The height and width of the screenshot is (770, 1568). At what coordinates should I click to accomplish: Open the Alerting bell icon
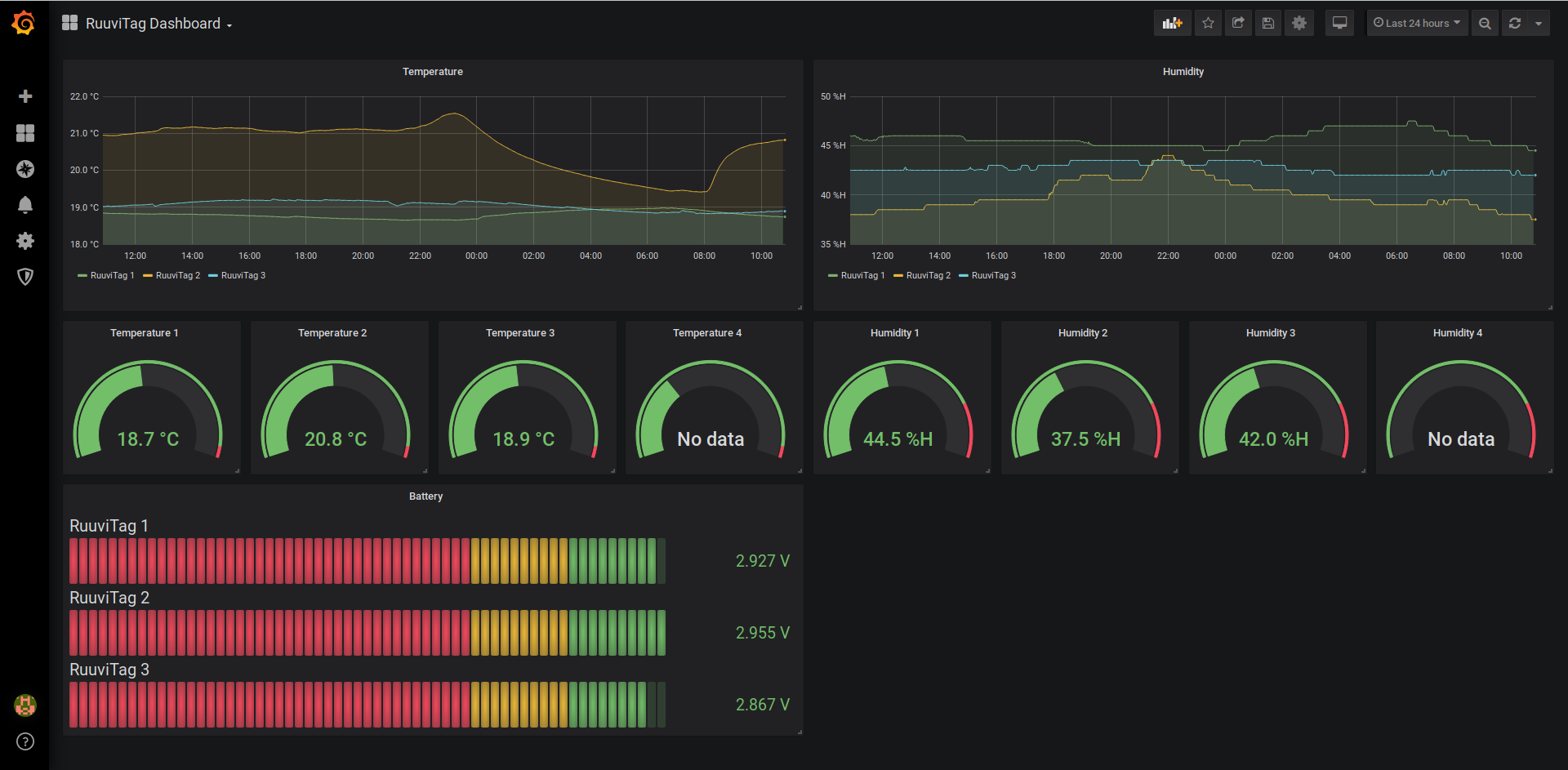coord(25,205)
